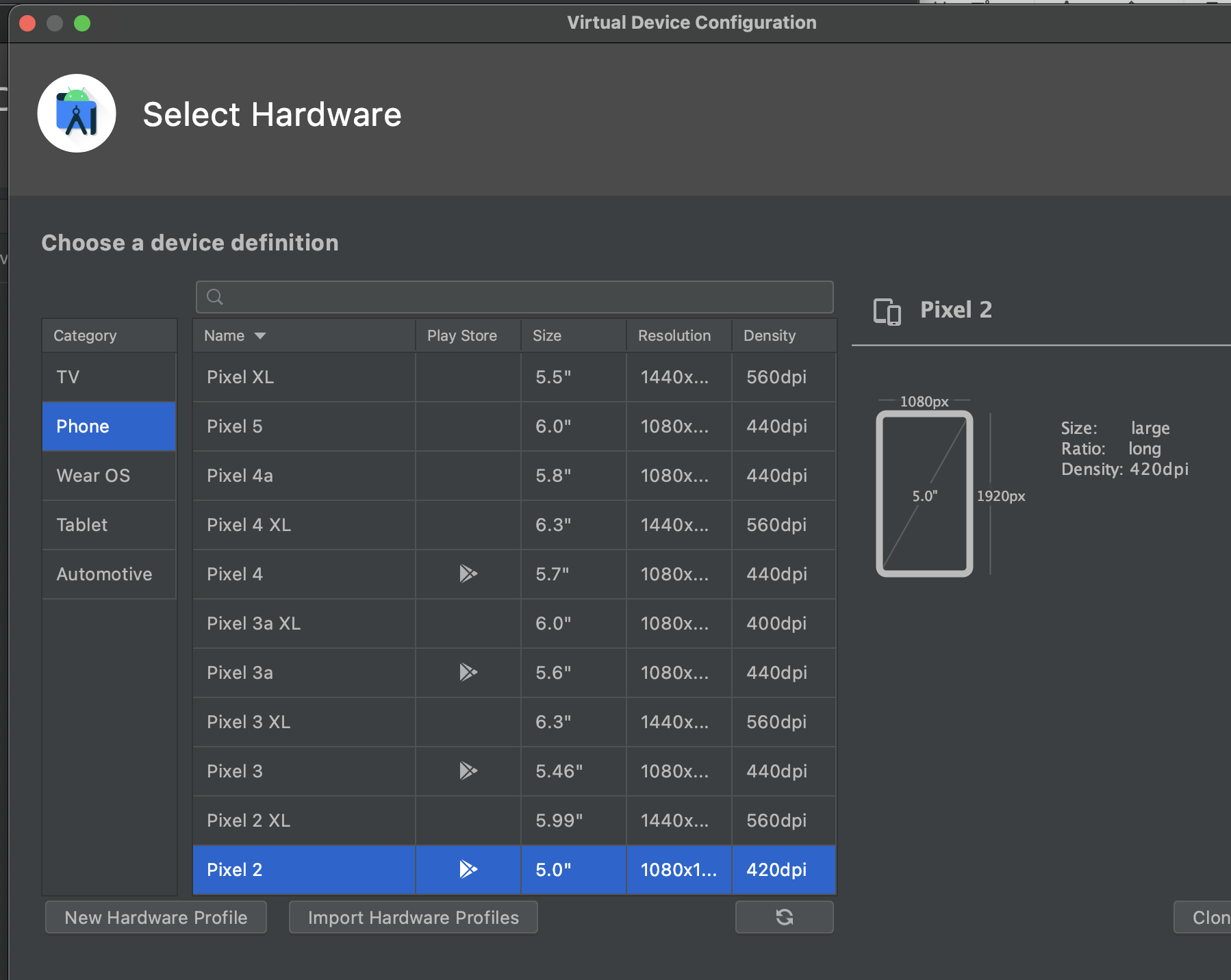The width and height of the screenshot is (1231, 980).
Task: Click the Pixel 2 device preview thumbnail
Action: point(924,493)
